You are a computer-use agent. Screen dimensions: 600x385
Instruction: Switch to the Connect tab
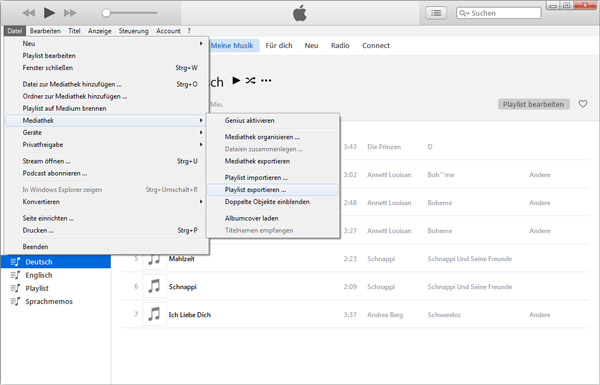tap(376, 46)
